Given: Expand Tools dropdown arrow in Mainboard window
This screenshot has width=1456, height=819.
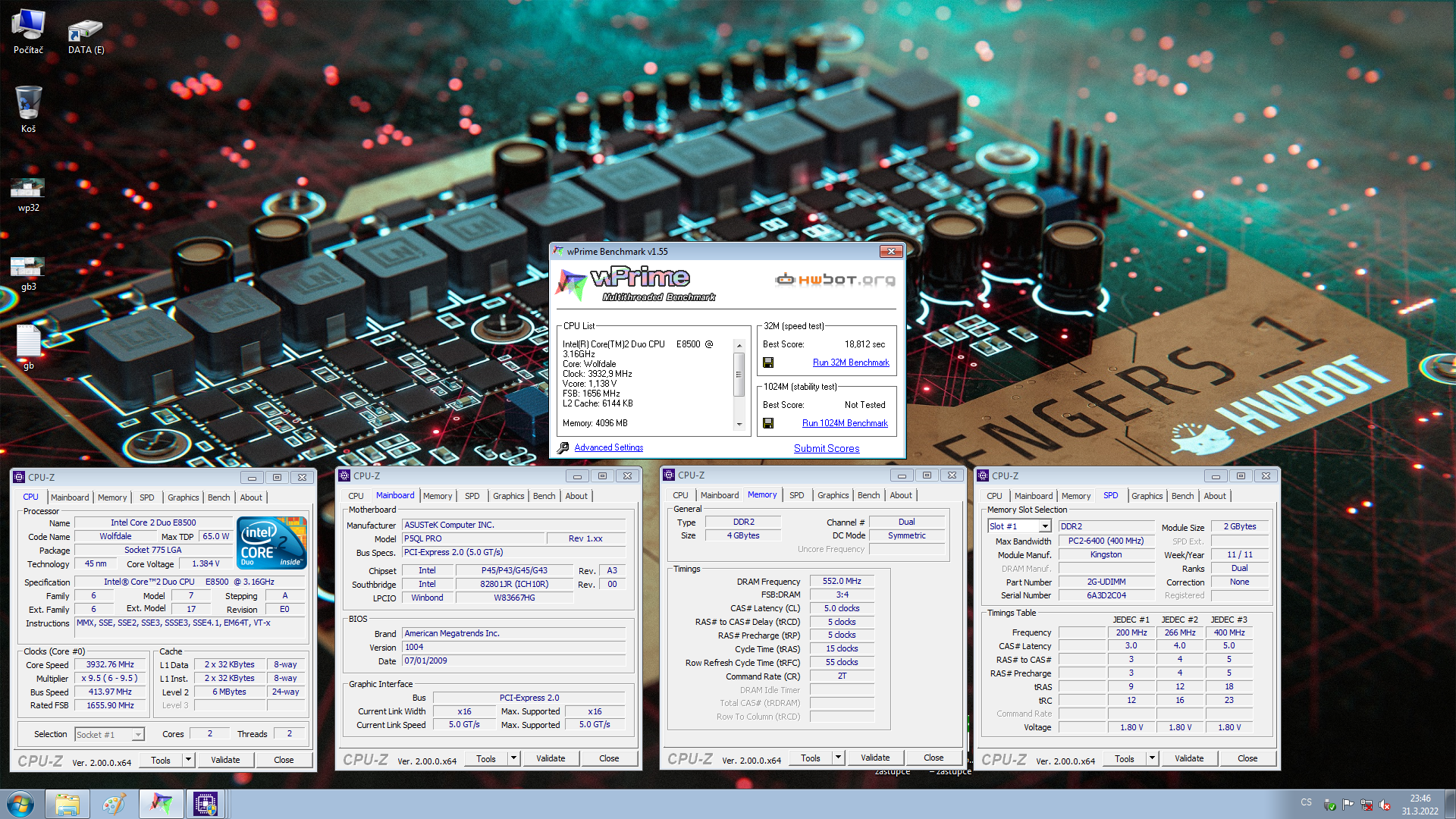Looking at the screenshot, I should (513, 758).
